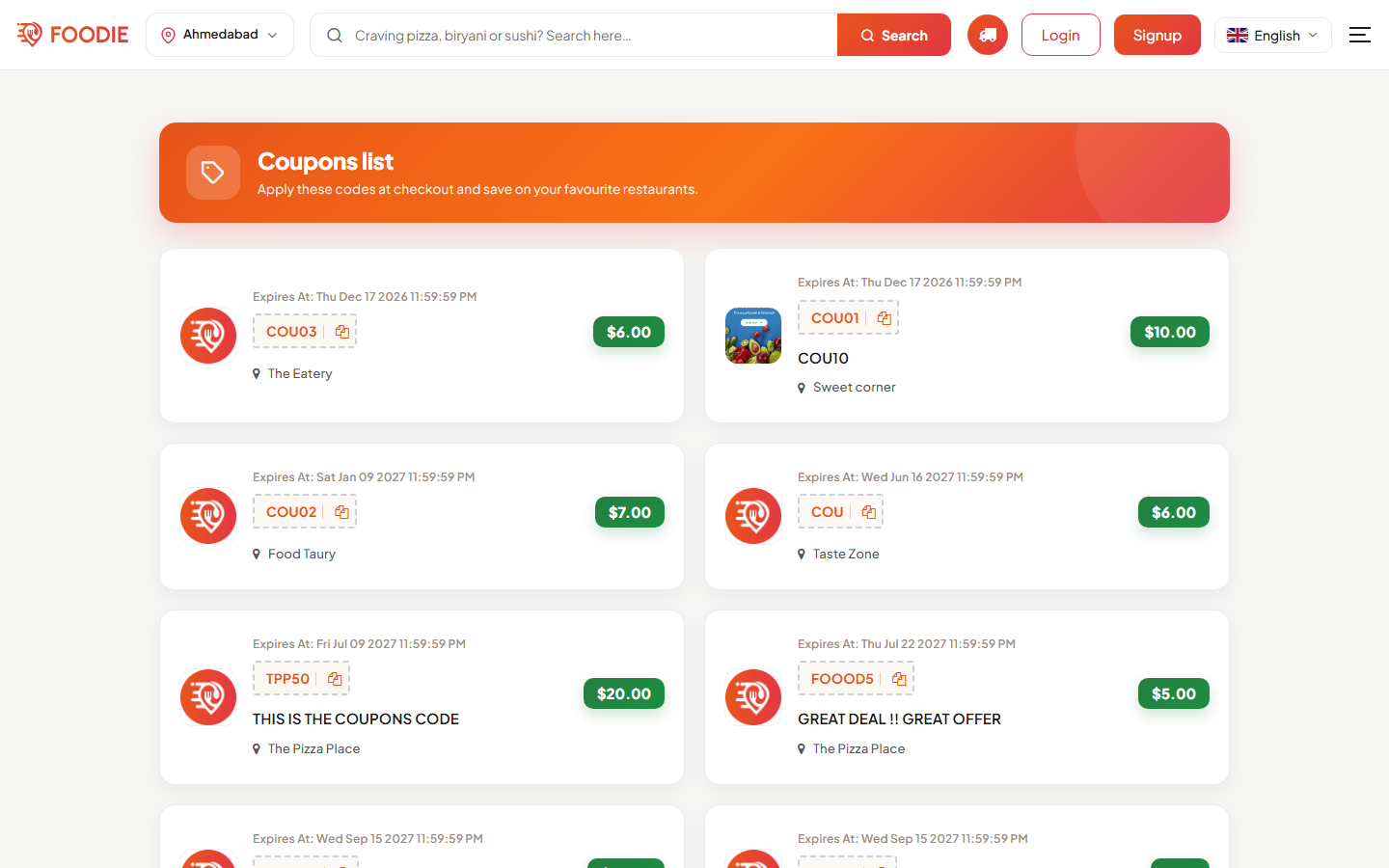The height and width of the screenshot is (868, 1389).
Task: Click the Foodie logo
Action: tap(72, 35)
